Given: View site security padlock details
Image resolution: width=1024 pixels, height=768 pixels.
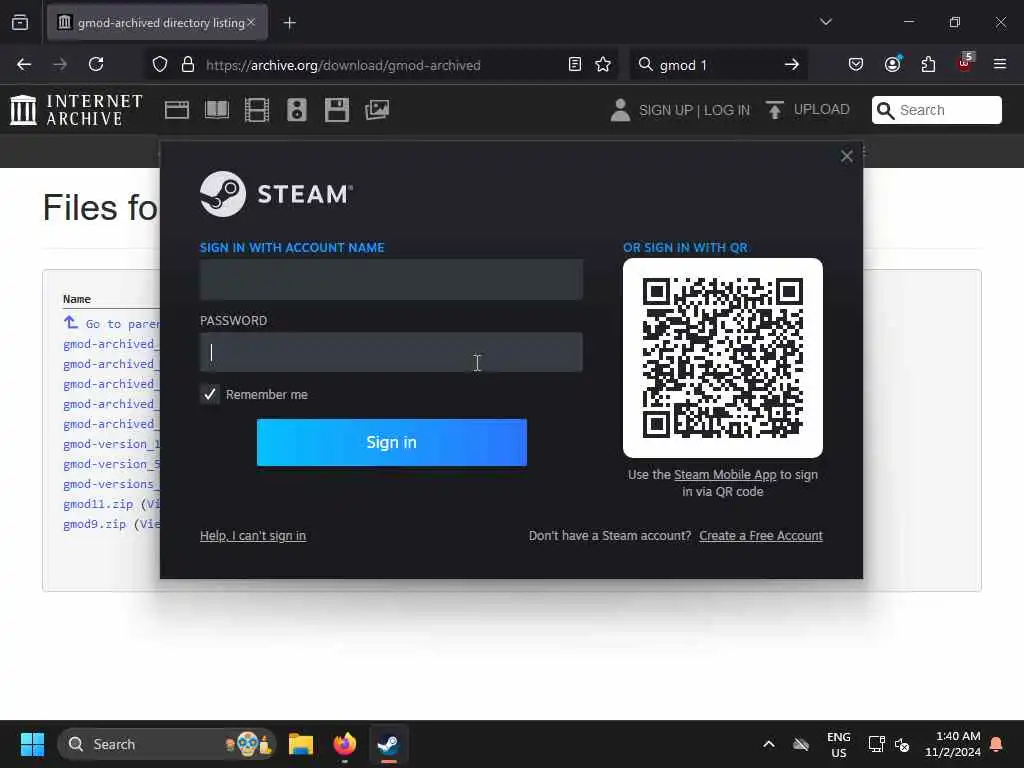Looking at the screenshot, I should pyautogui.click(x=187, y=64).
